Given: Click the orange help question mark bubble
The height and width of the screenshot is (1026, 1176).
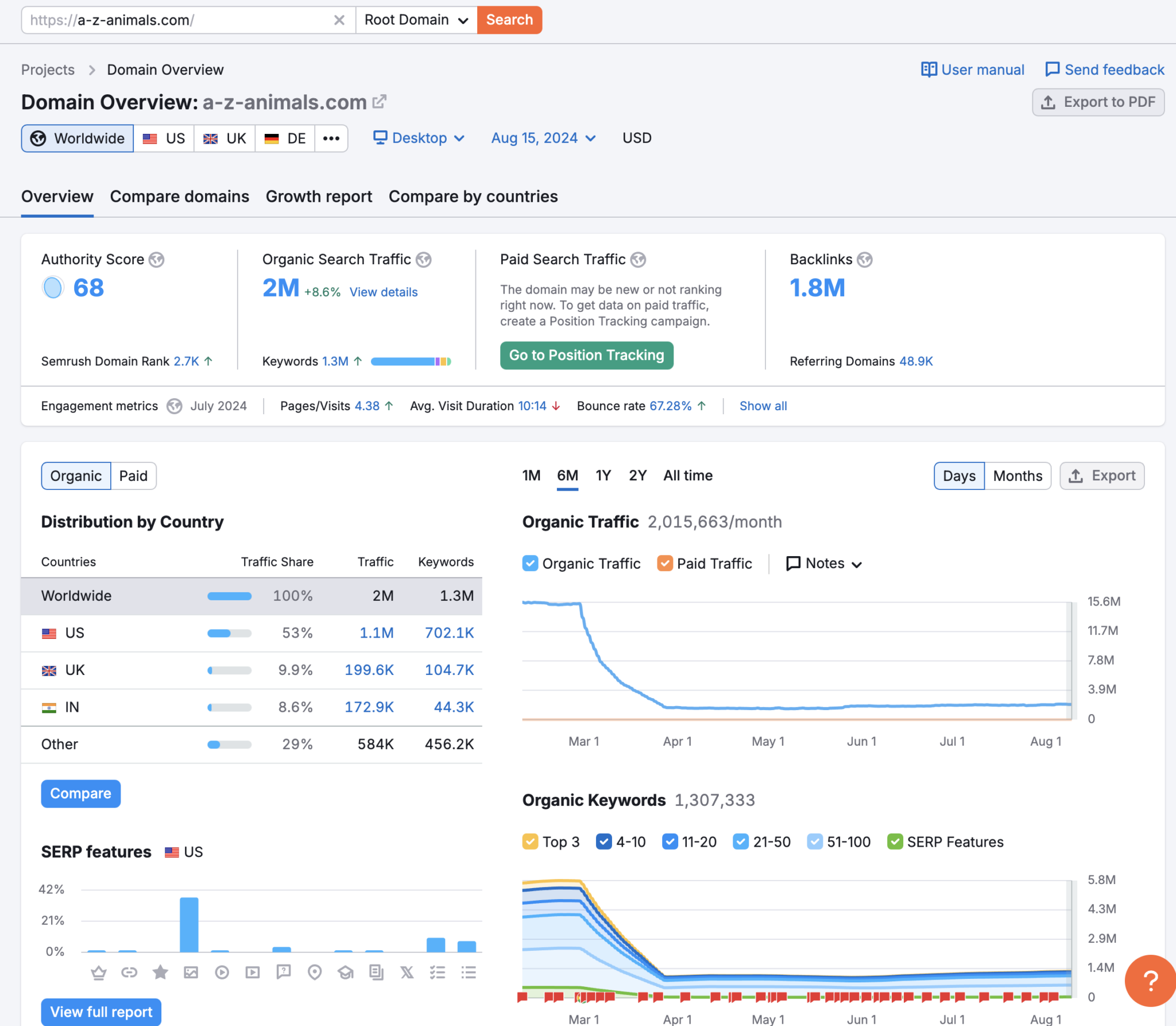Looking at the screenshot, I should coord(1150,981).
